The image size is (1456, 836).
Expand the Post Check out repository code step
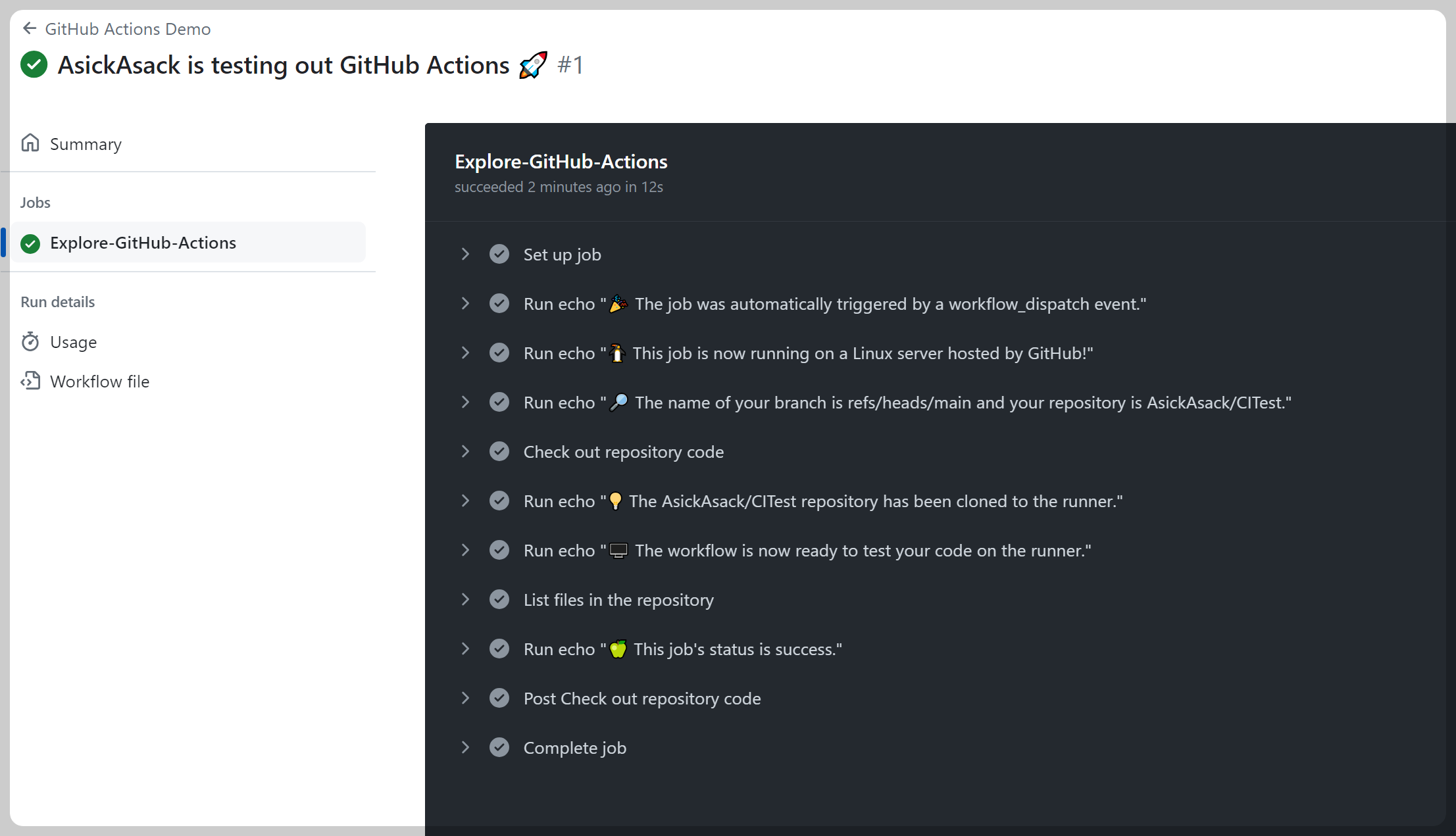[x=465, y=698]
